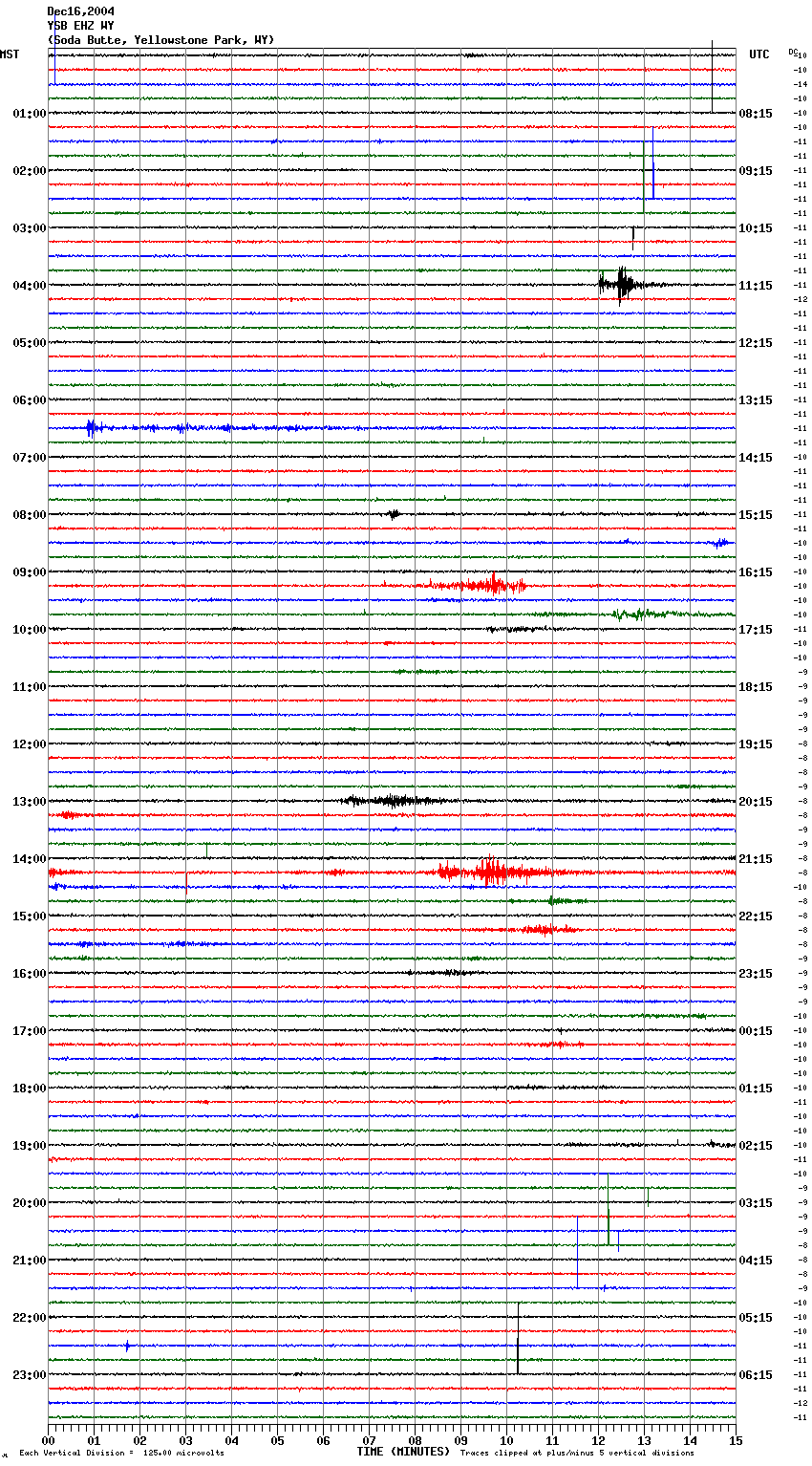Screen dimensions: 812x1466
Task: Click the 01:15 UTC time label
Action: 756,1089
